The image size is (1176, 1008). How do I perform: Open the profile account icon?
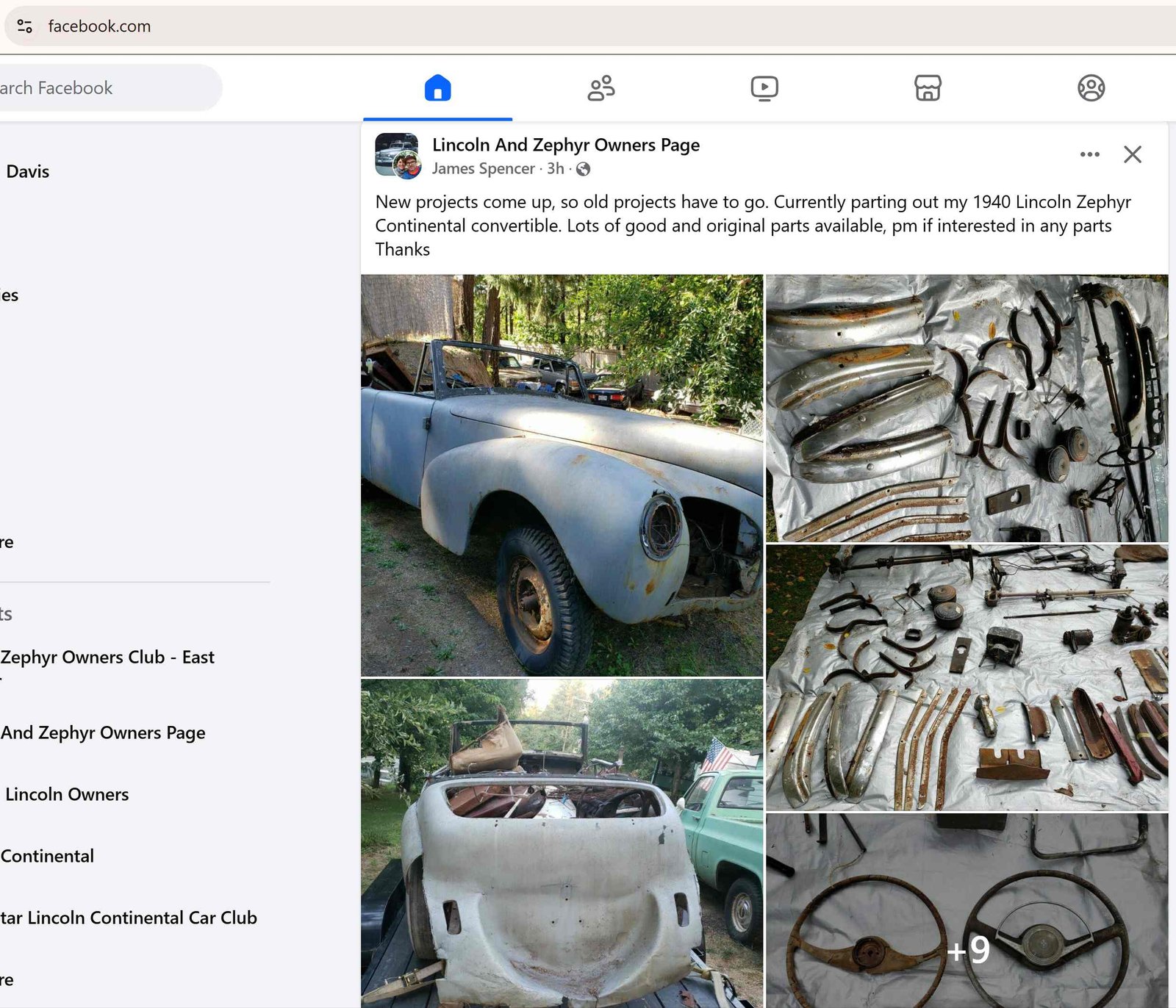[1091, 88]
